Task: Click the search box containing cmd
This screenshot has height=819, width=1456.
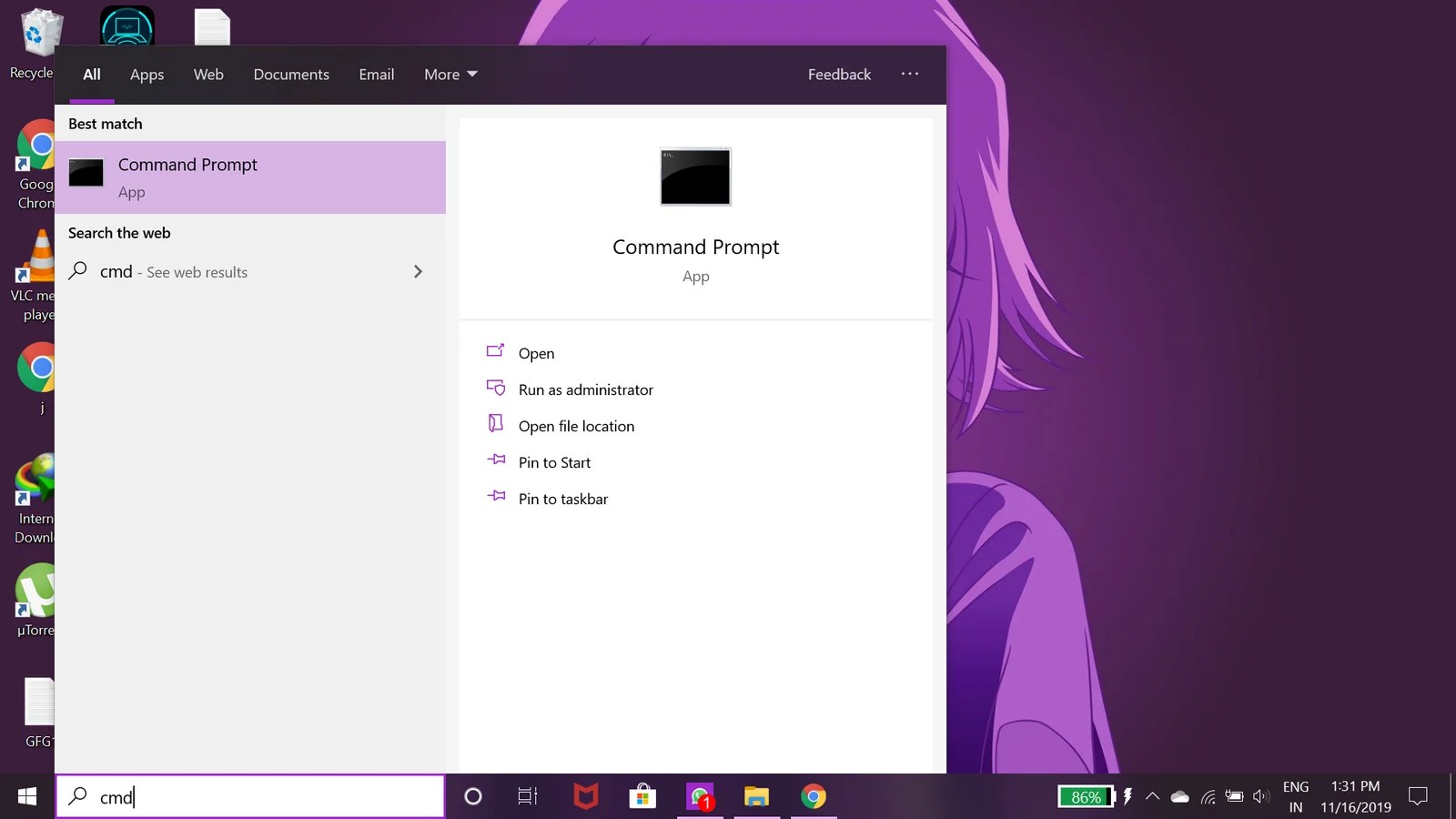Action: [x=250, y=796]
